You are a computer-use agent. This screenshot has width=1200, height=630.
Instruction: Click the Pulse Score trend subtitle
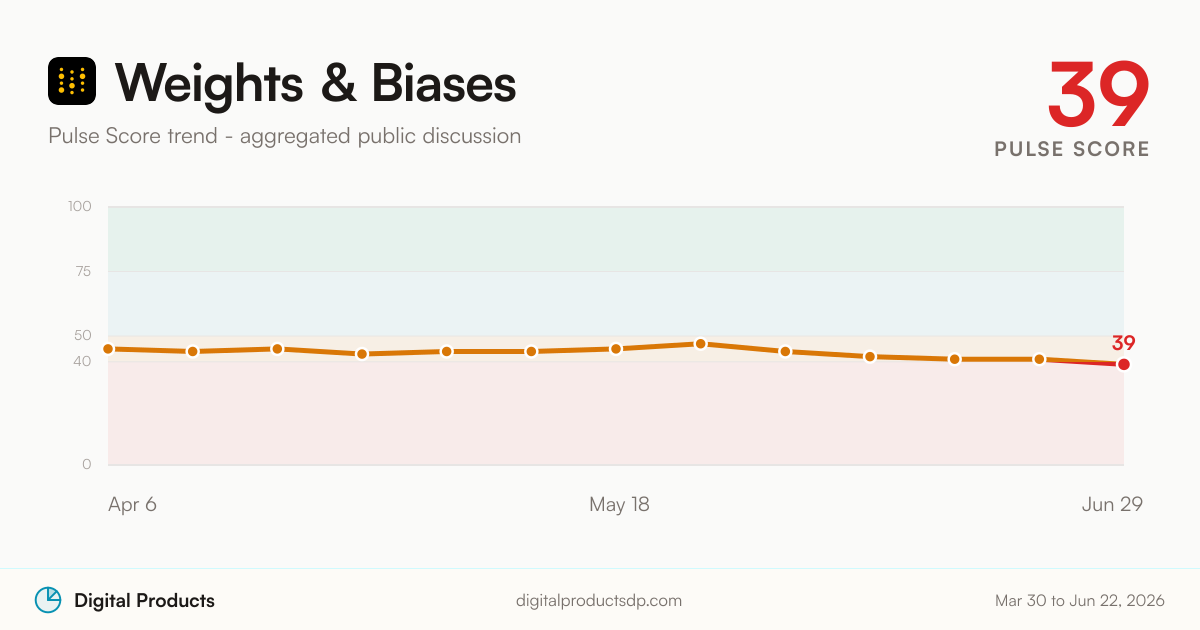pos(284,136)
